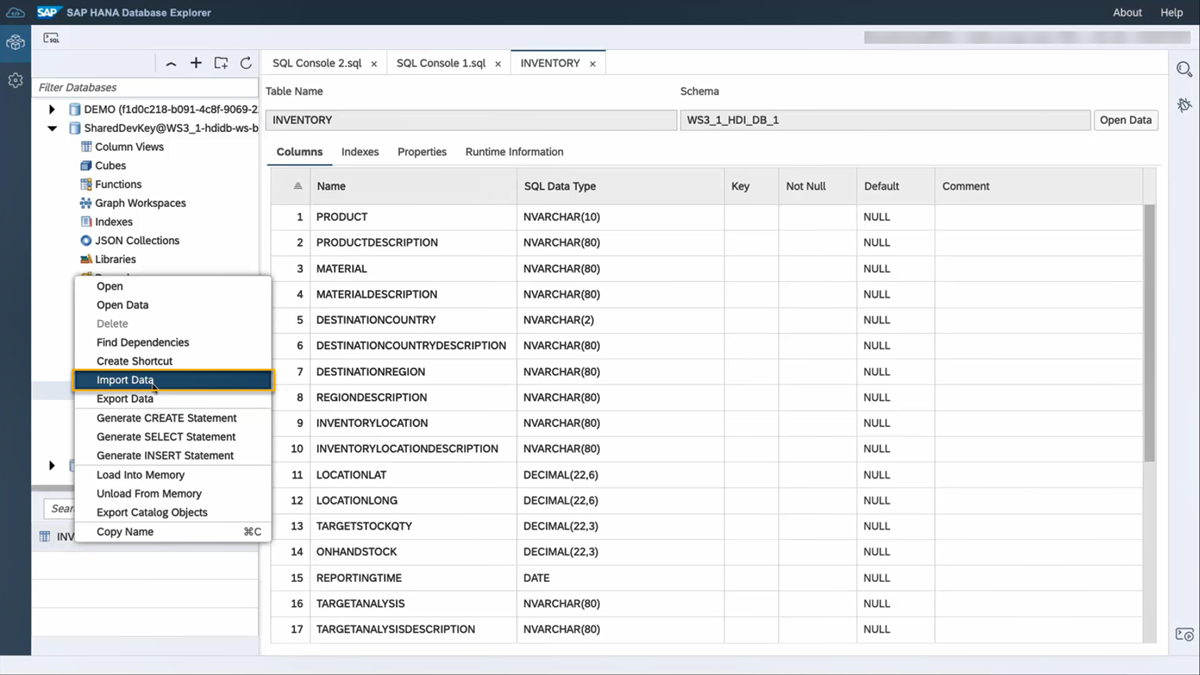The image size is (1200, 675).
Task: Click the Open Data button
Action: tap(1126, 120)
